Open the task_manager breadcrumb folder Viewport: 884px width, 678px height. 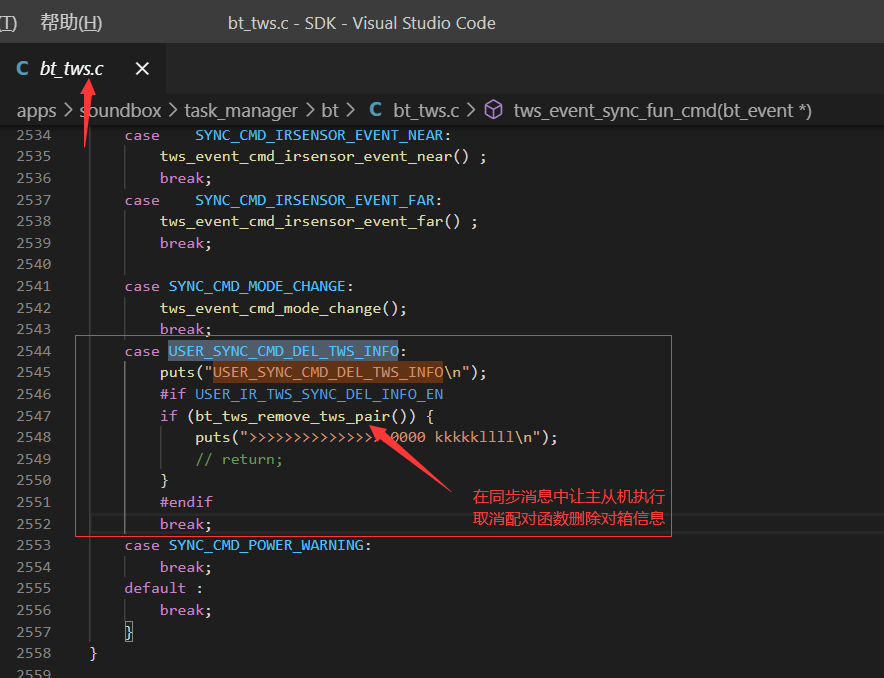241,110
